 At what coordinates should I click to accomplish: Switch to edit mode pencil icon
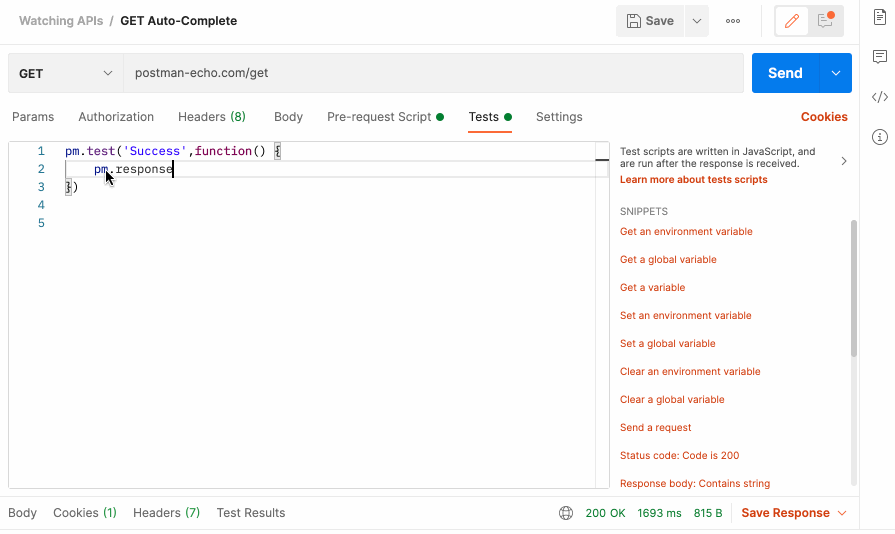point(793,21)
